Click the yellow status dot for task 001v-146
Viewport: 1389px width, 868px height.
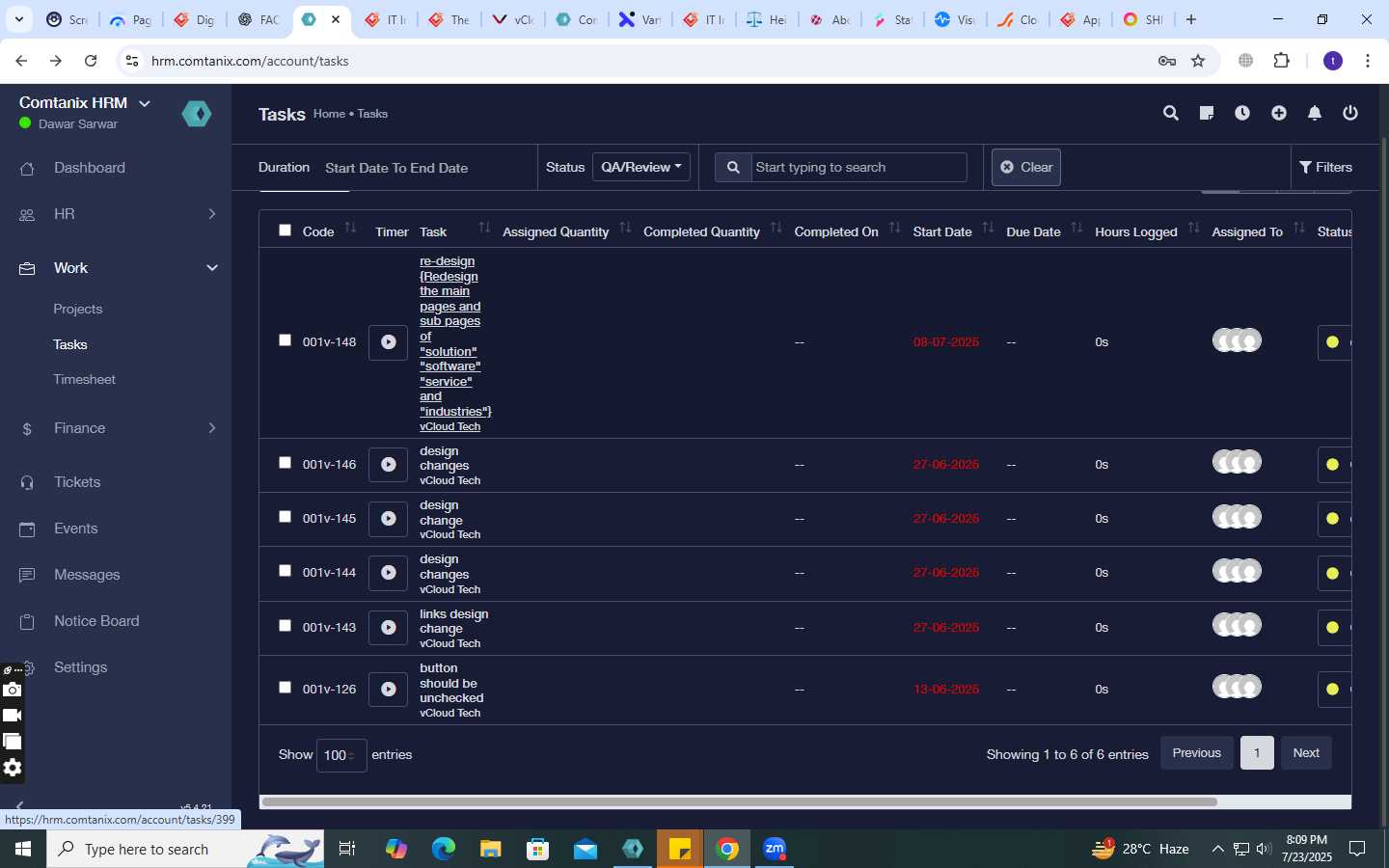[1332, 465]
